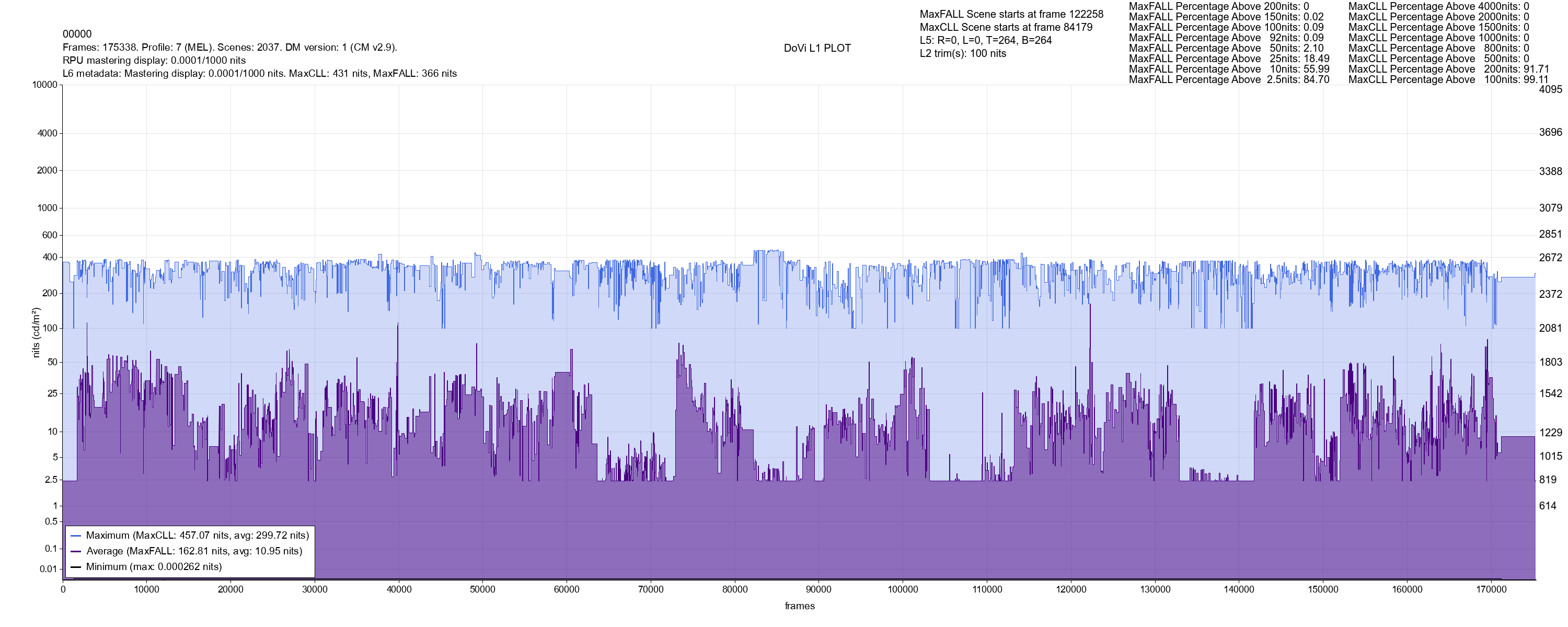
Task: Click the 'MaxFALL Percentage Above 2.5nits' statistic
Action: tap(1228, 80)
